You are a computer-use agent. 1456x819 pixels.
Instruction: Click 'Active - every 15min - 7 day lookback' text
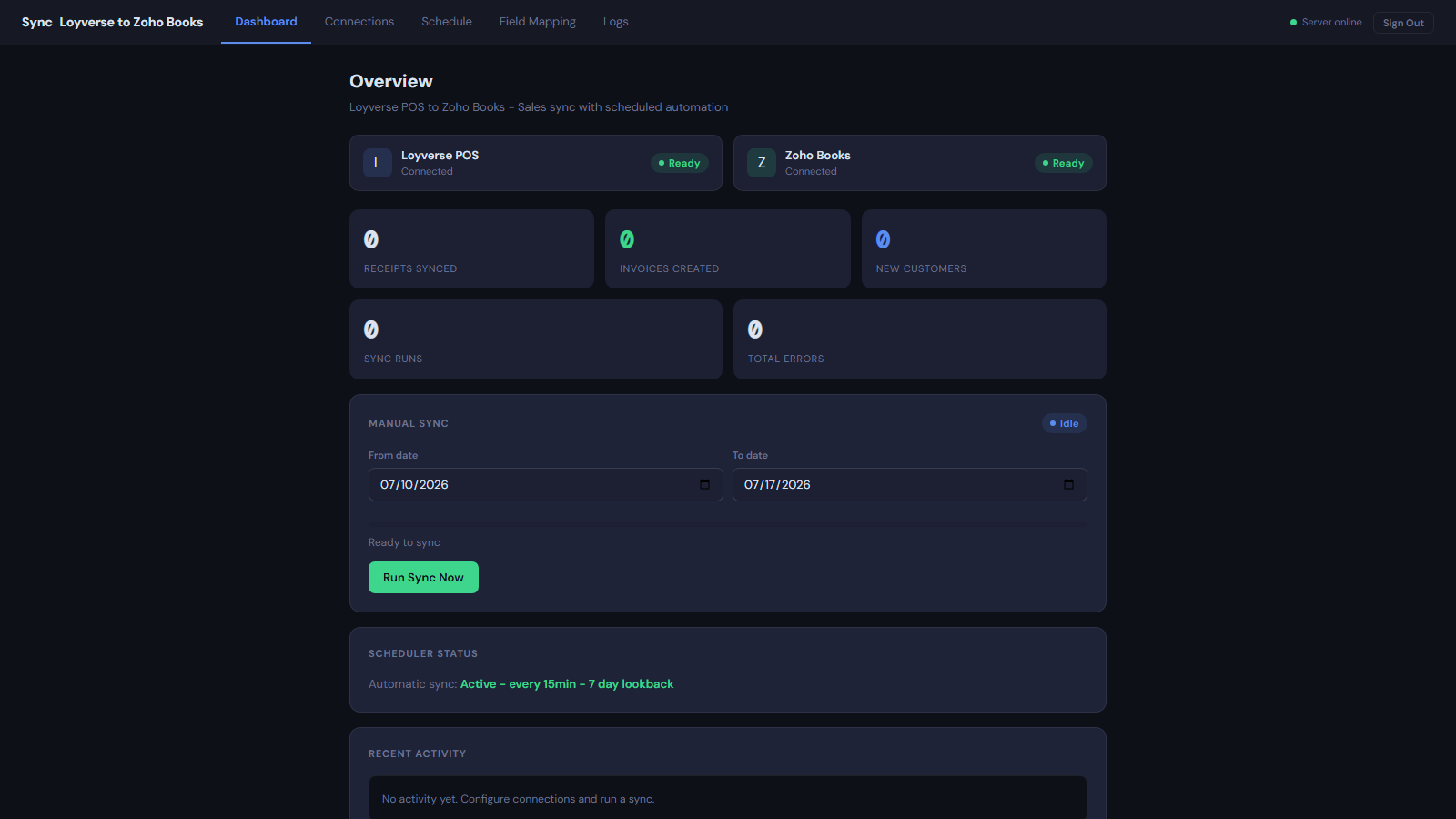click(x=567, y=684)
